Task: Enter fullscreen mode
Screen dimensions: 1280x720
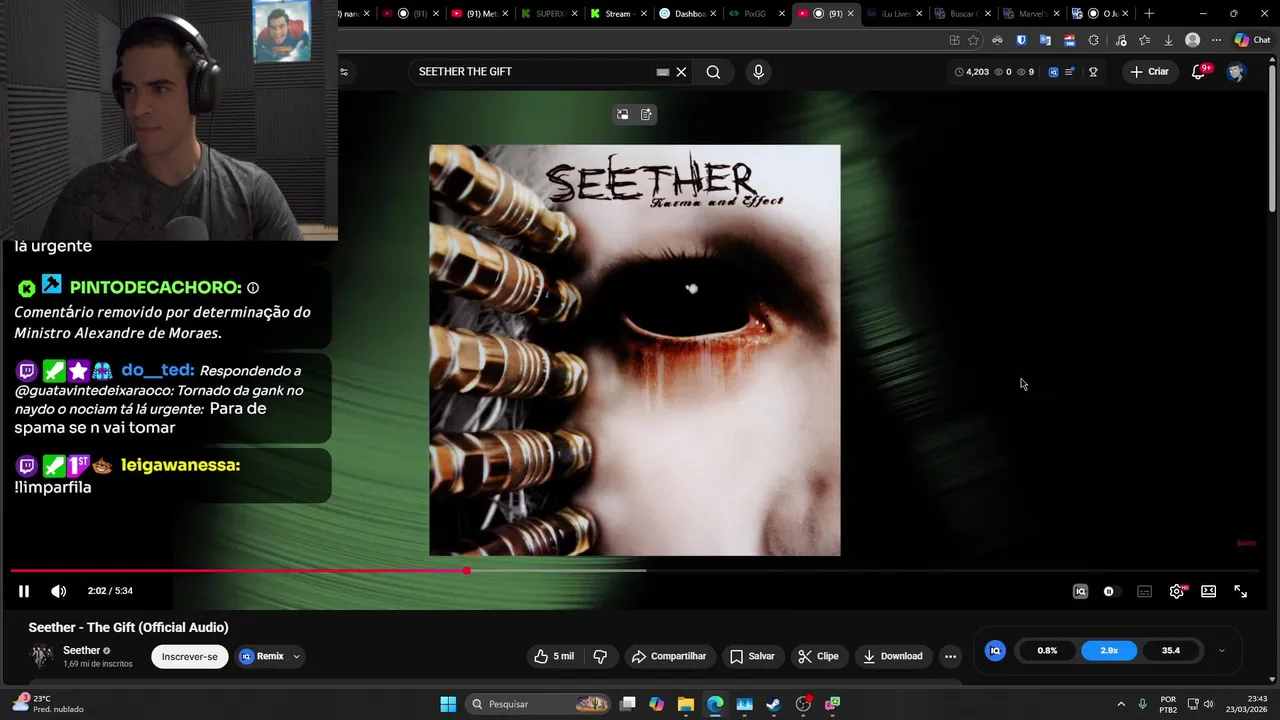Action: click(x=1241, y=591)
